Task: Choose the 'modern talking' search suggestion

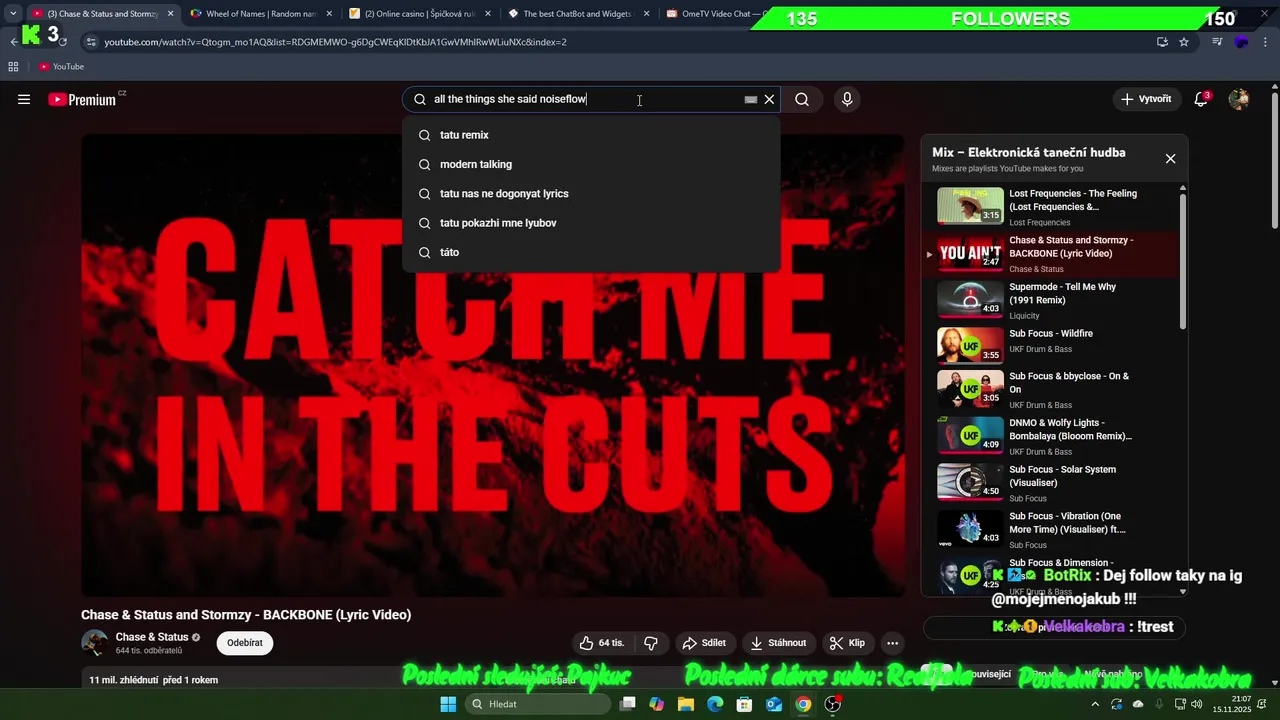Action: (x=591, y=164)
